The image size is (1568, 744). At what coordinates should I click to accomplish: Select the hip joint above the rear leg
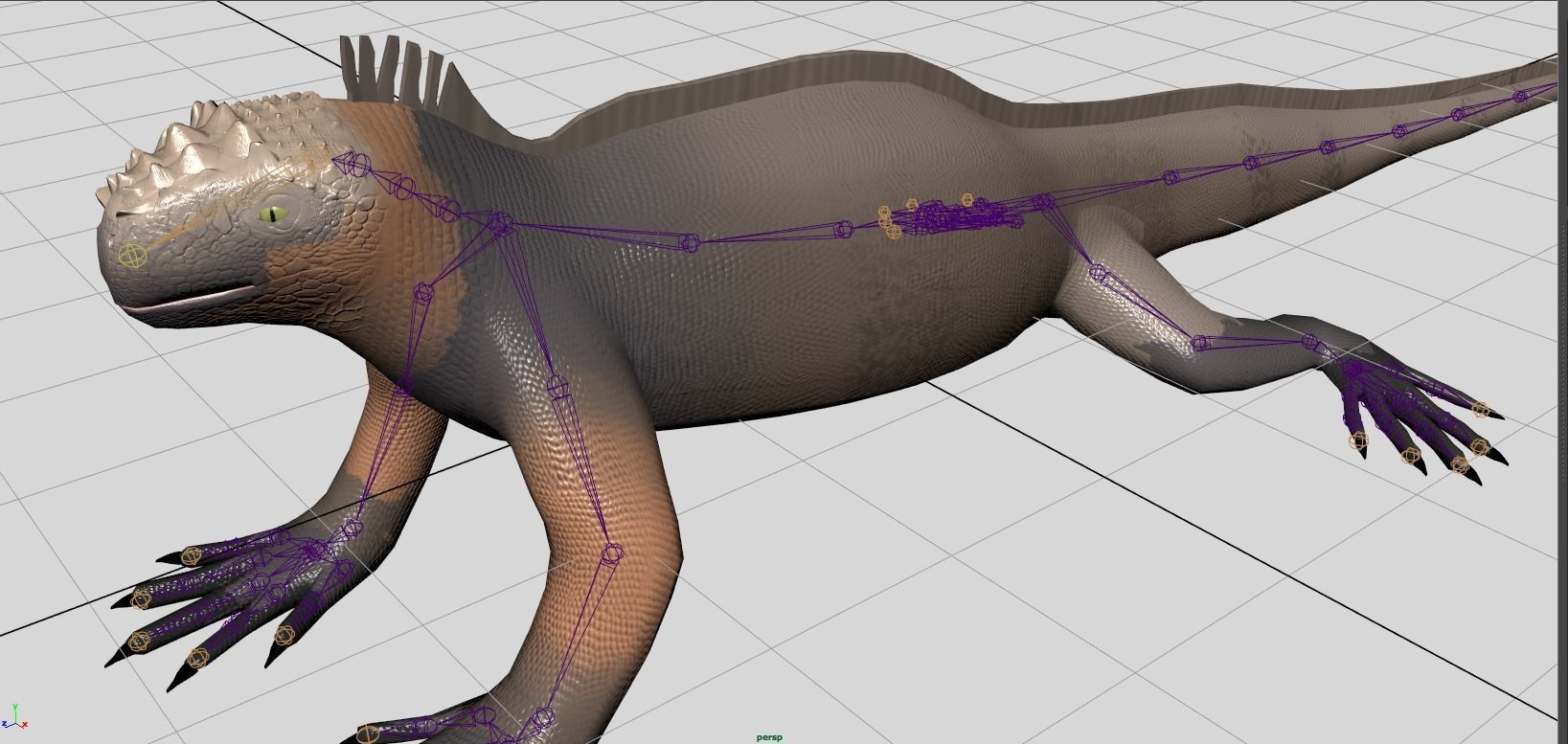1046,202
